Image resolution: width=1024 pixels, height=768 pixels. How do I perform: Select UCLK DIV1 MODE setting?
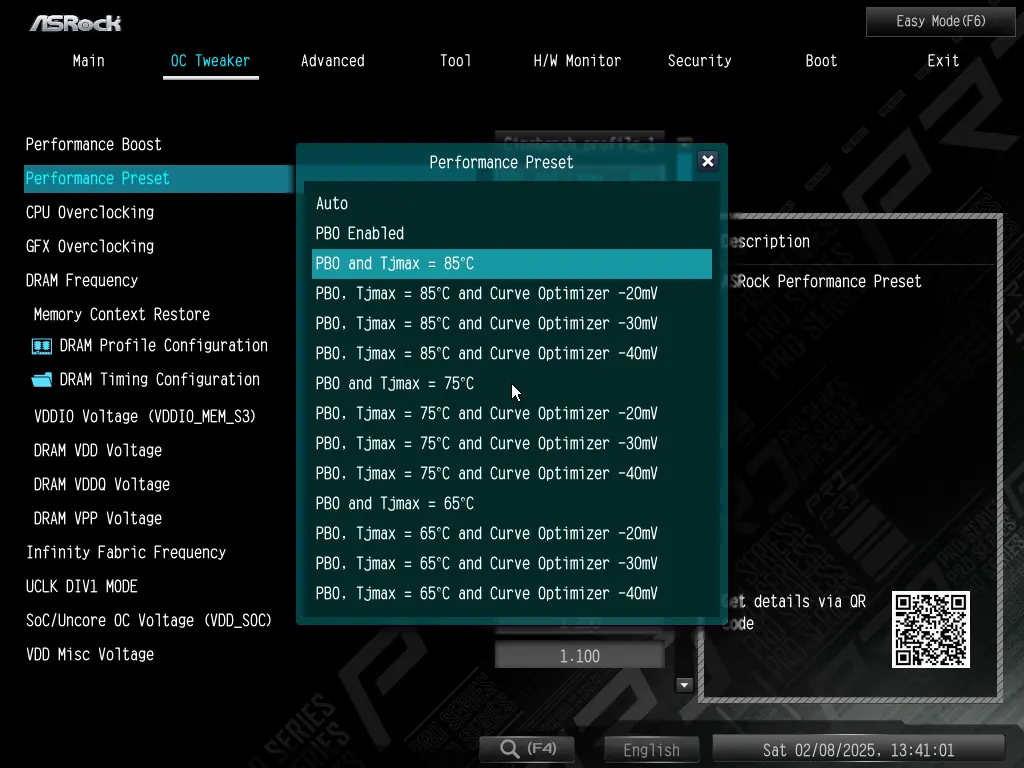[x=82, y=586]
